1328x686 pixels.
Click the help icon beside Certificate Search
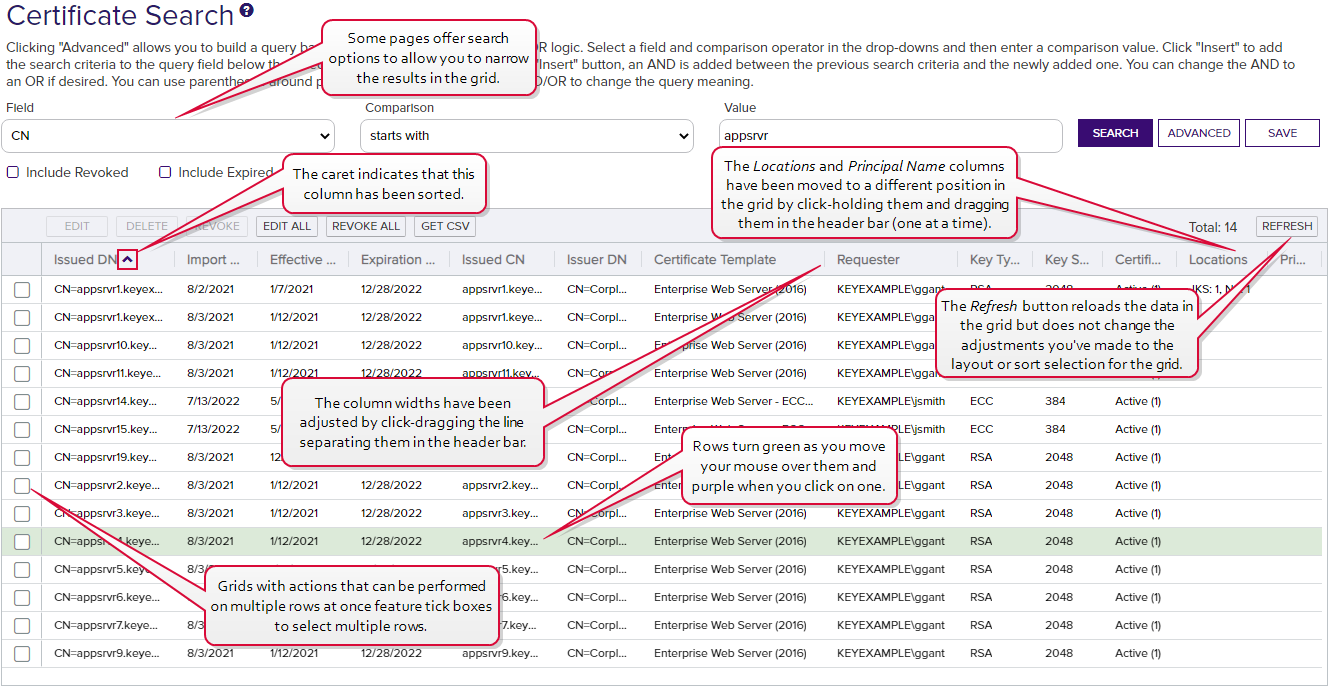click(x=247, y=12)
